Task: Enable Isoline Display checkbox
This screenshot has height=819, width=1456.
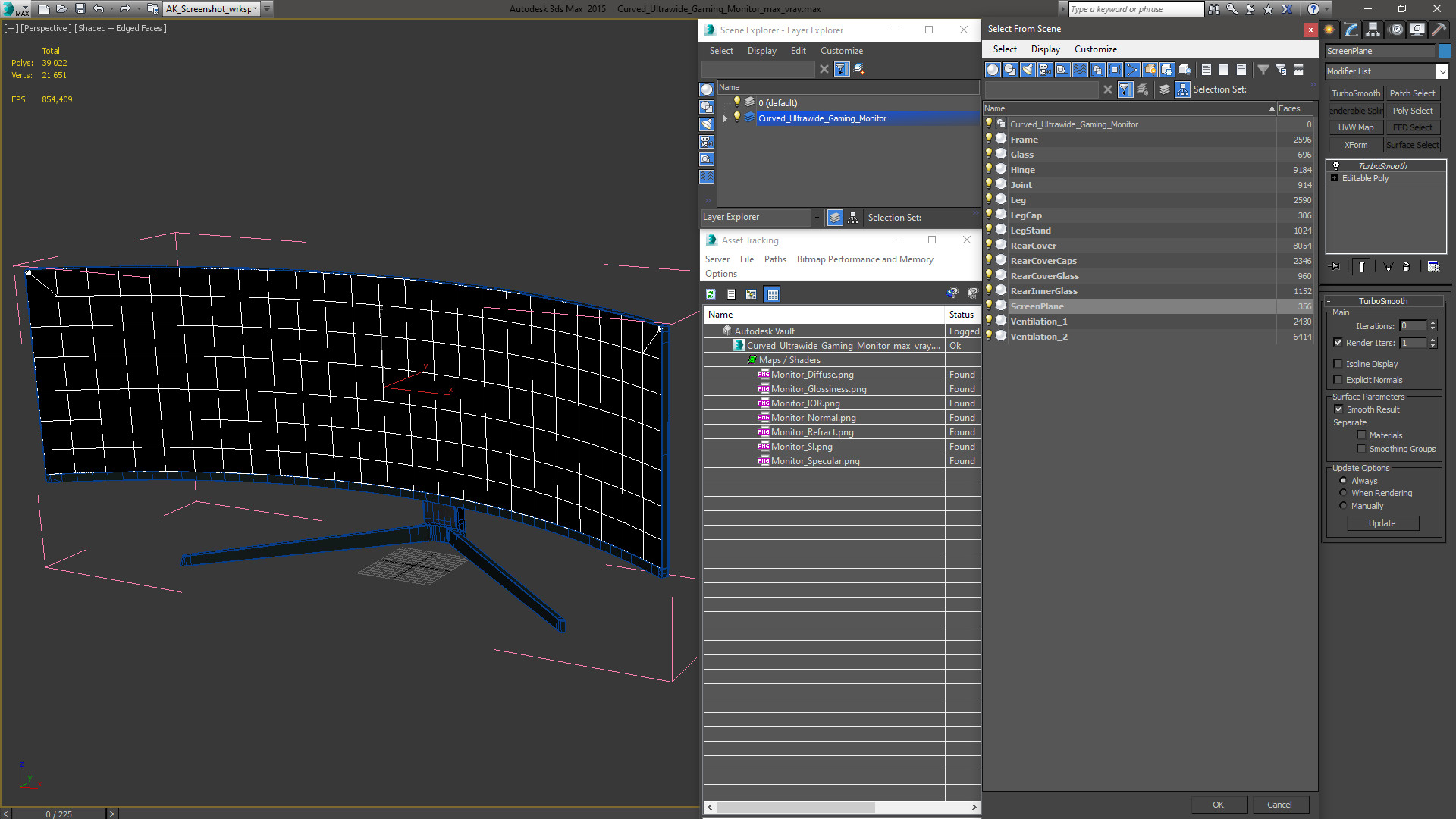Action: pyautogui.click(x=1338, y=364)
